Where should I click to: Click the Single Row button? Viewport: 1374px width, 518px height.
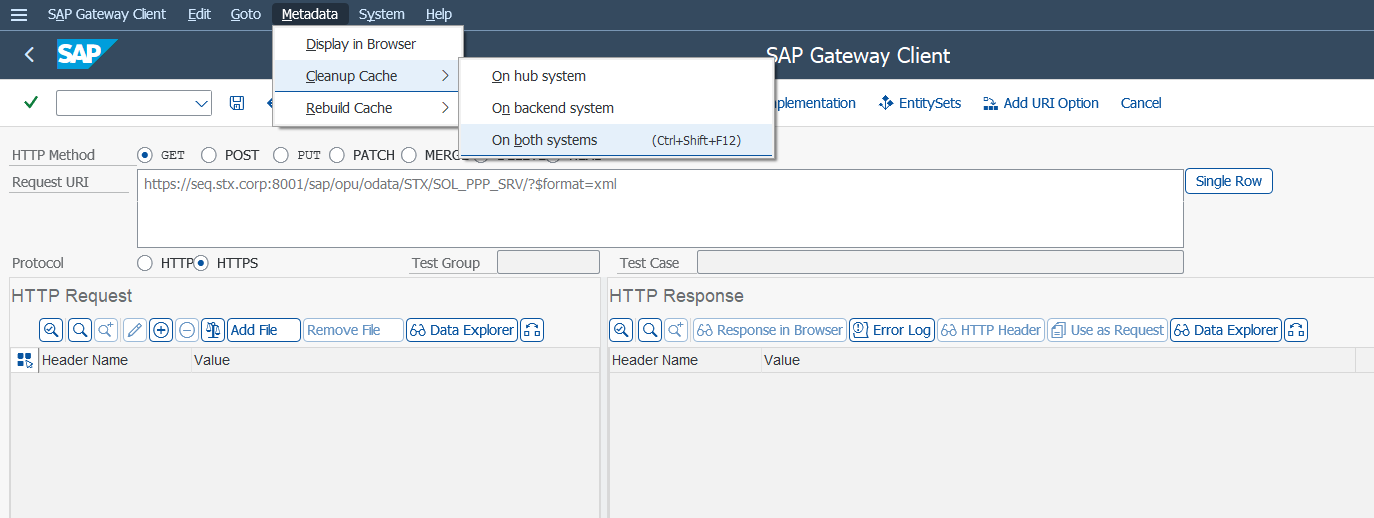[1228, 181]
